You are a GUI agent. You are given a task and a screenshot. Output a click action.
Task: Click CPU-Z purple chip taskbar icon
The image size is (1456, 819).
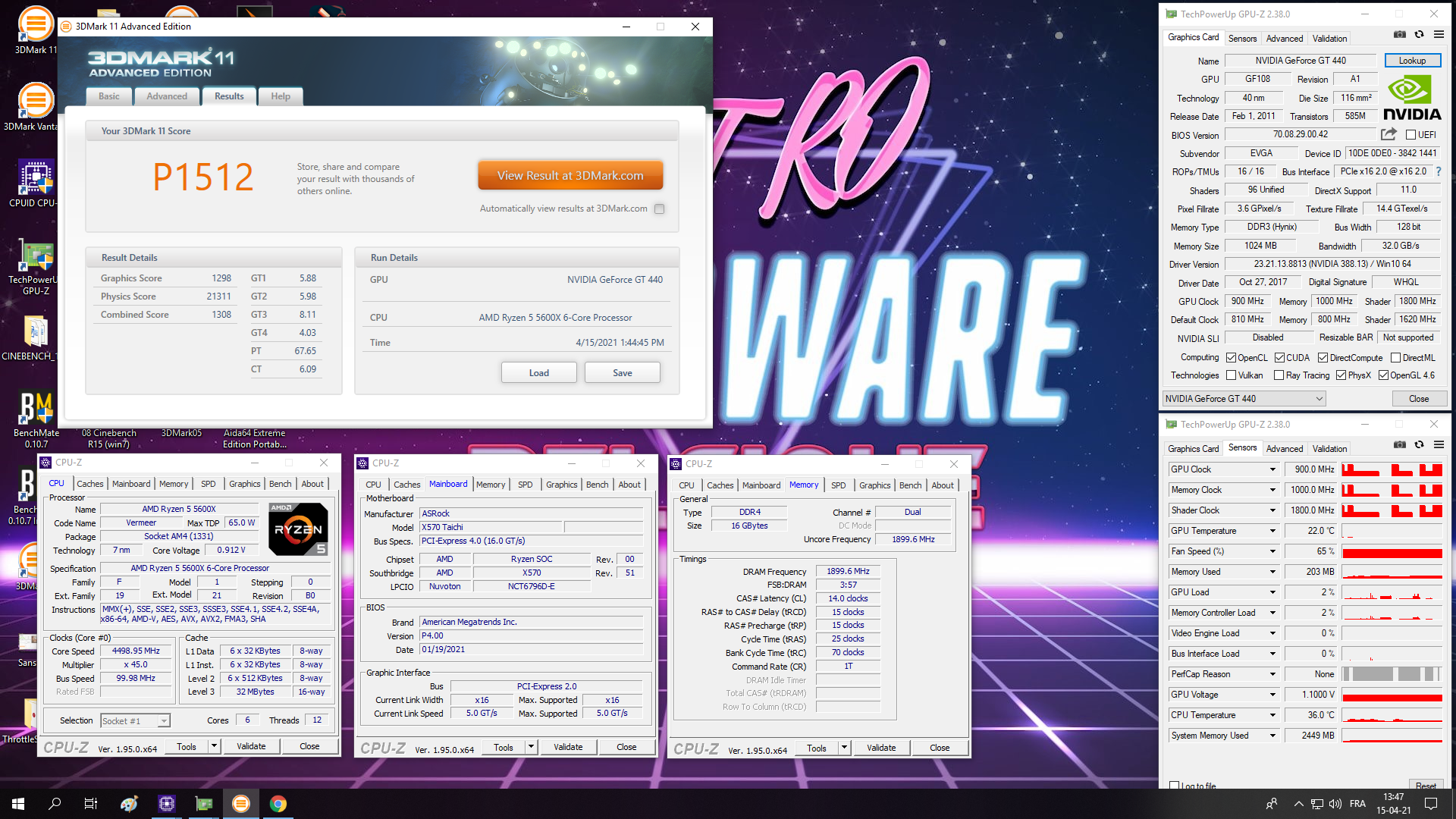pyautogui.click(x=167, y=804)
